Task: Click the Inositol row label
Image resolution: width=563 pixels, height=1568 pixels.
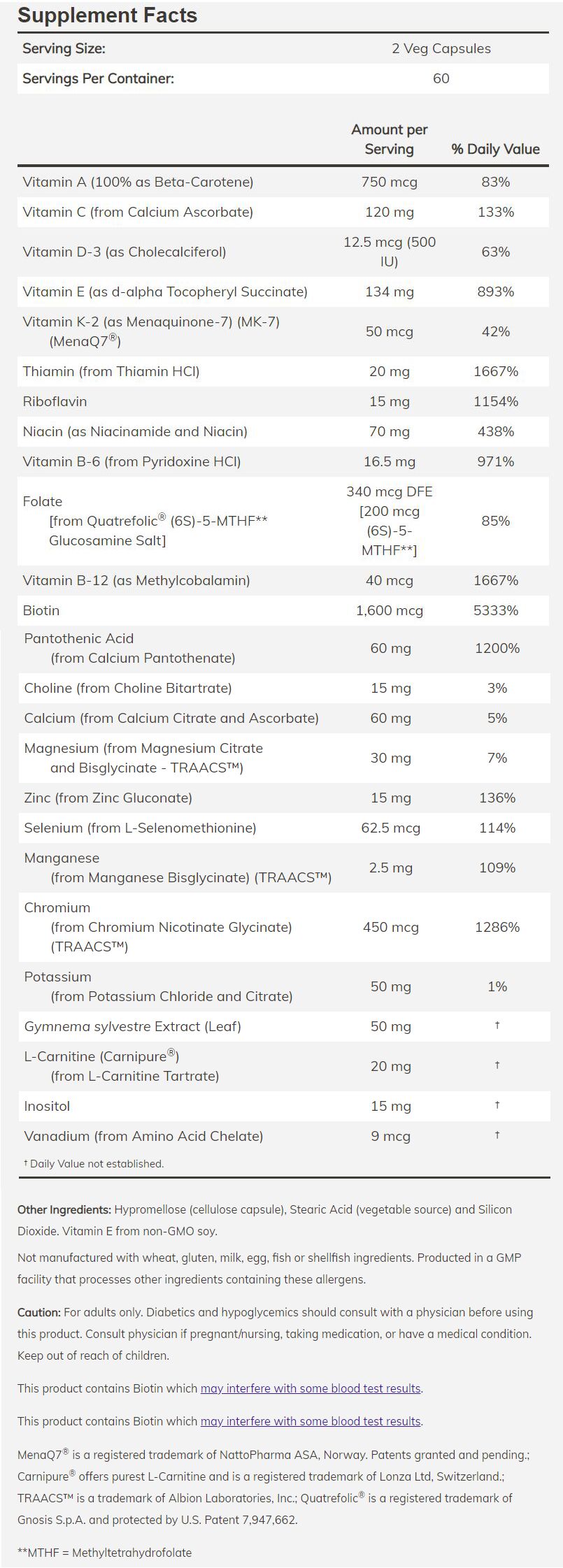Action: pyautogui.click(x=47, y=1106)
